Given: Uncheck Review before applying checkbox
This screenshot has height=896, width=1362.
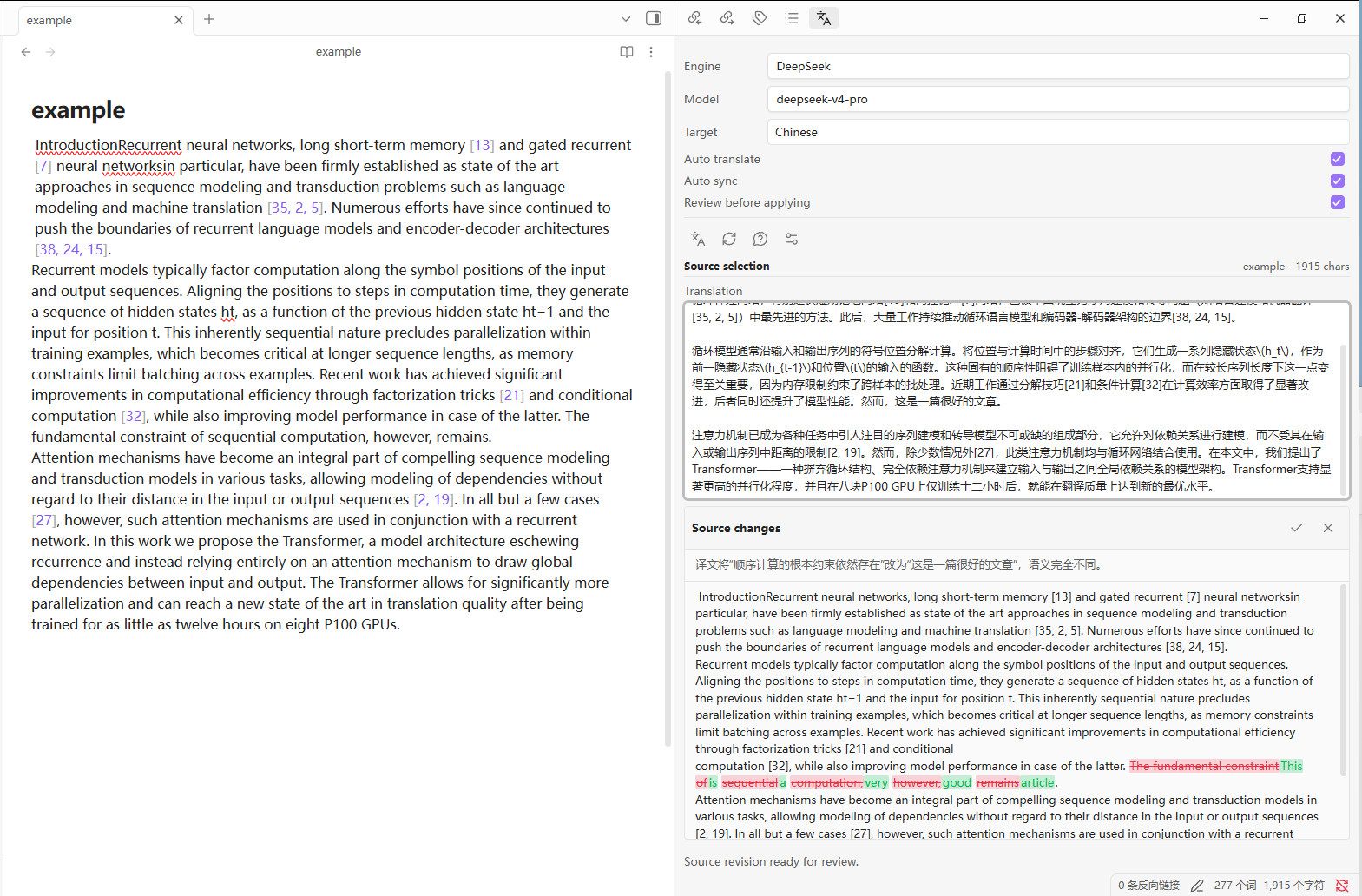Looking at the screenshot, I should pyautogui.click(x=1338, y=202).
